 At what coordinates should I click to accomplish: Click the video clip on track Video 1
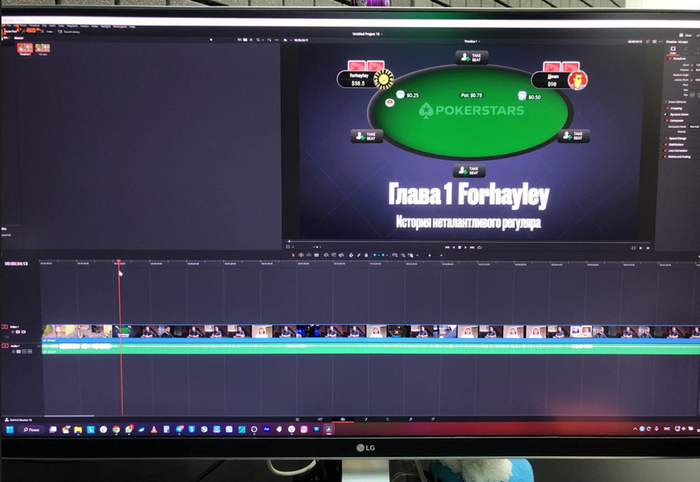tap(371, 332)
